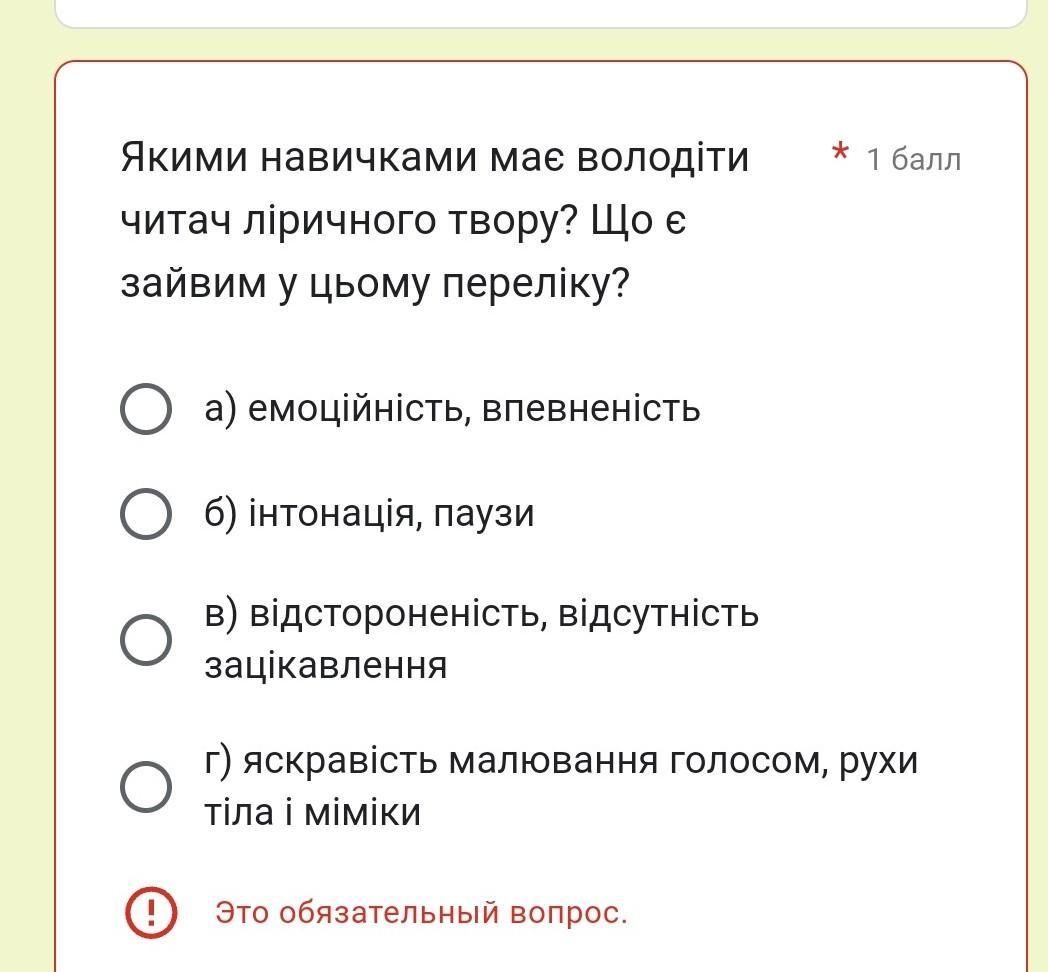Click the red required asterisk
This screenshot has width=1048, height=972.
pyautogui.click(x=840, y=153)
